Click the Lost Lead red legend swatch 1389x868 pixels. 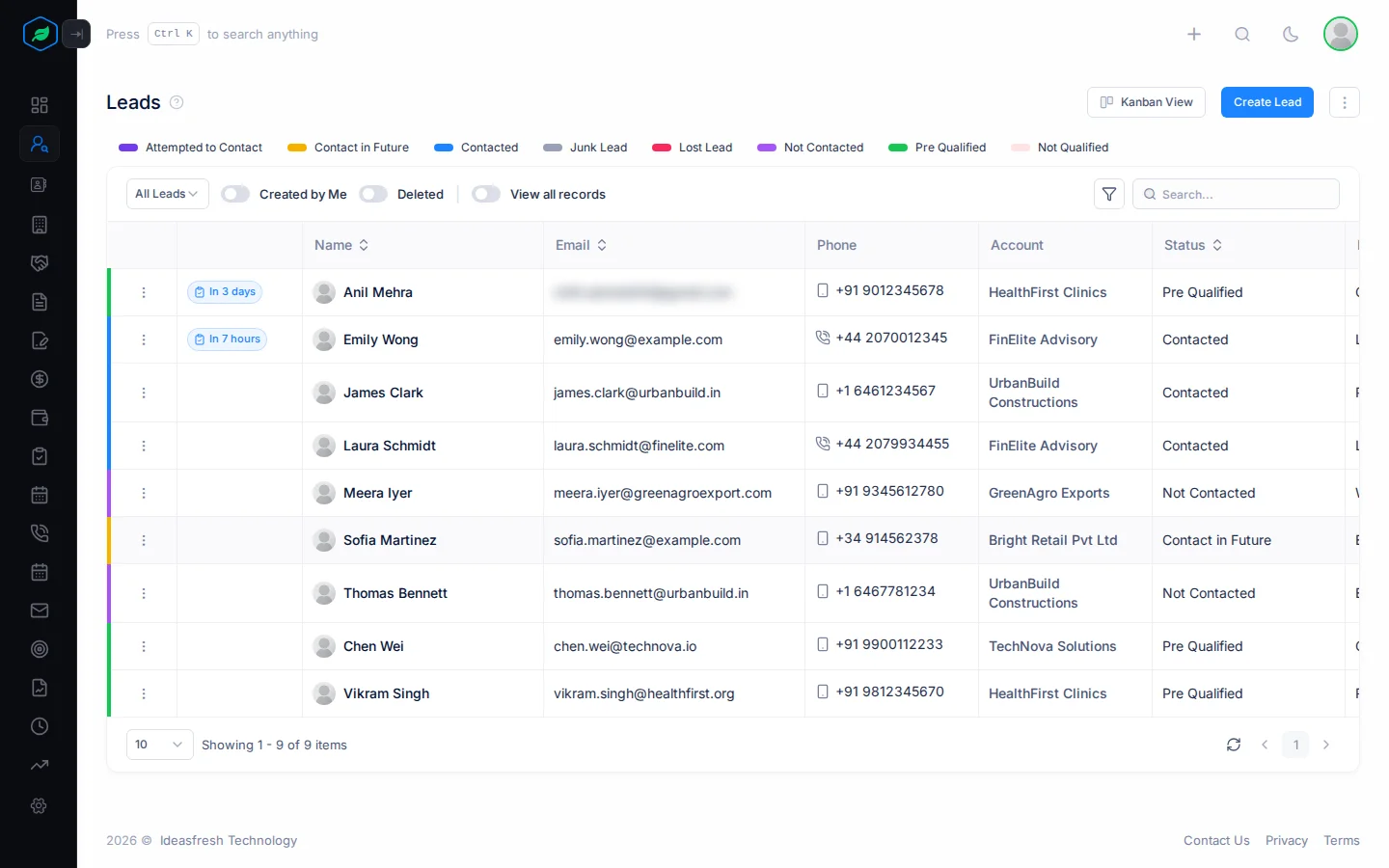pyautogui.click(x=662, y=148)
